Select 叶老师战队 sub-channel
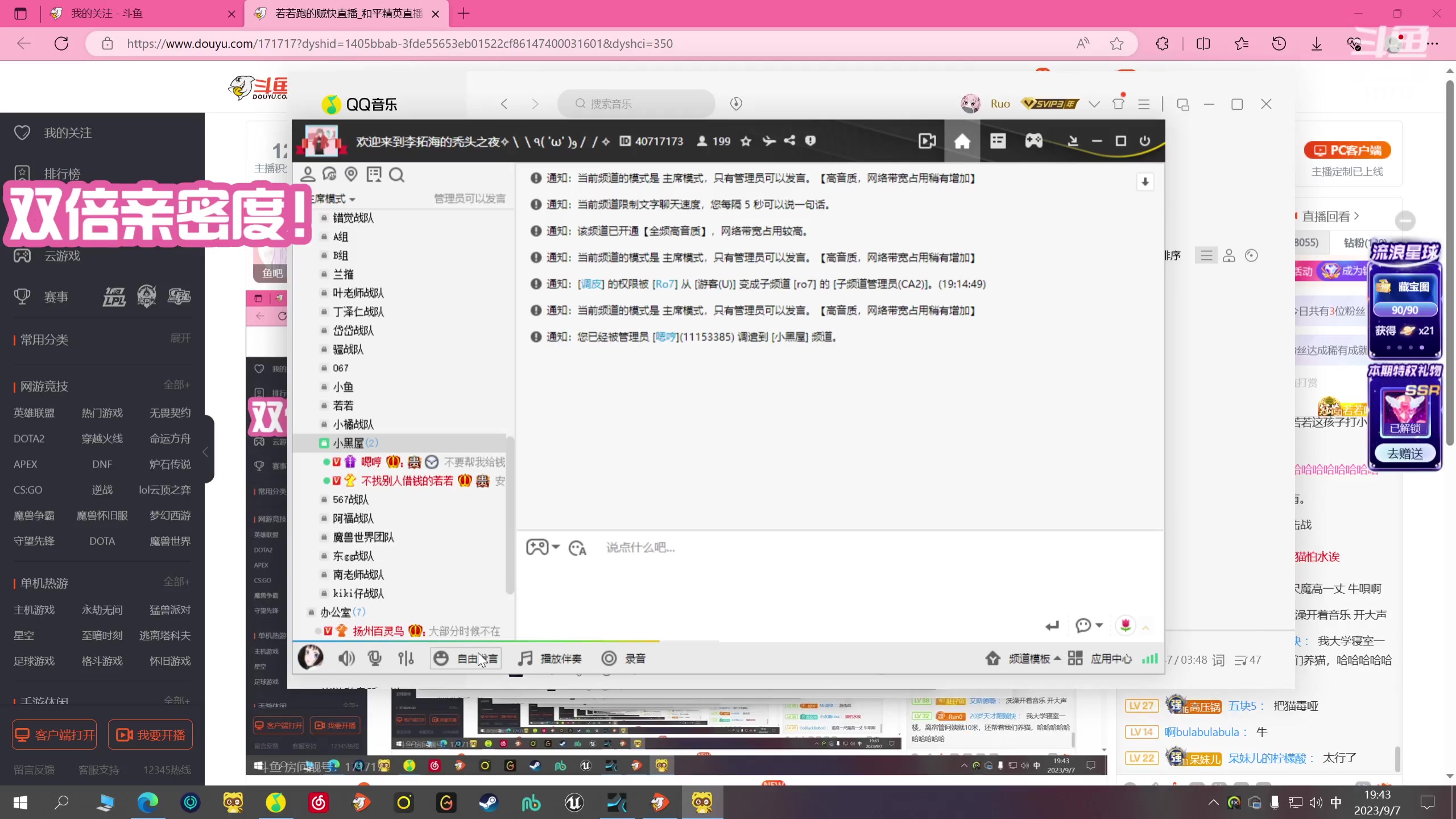This screenshot has width=1456, height=819. pyautogui.click(x=358, y=293)
